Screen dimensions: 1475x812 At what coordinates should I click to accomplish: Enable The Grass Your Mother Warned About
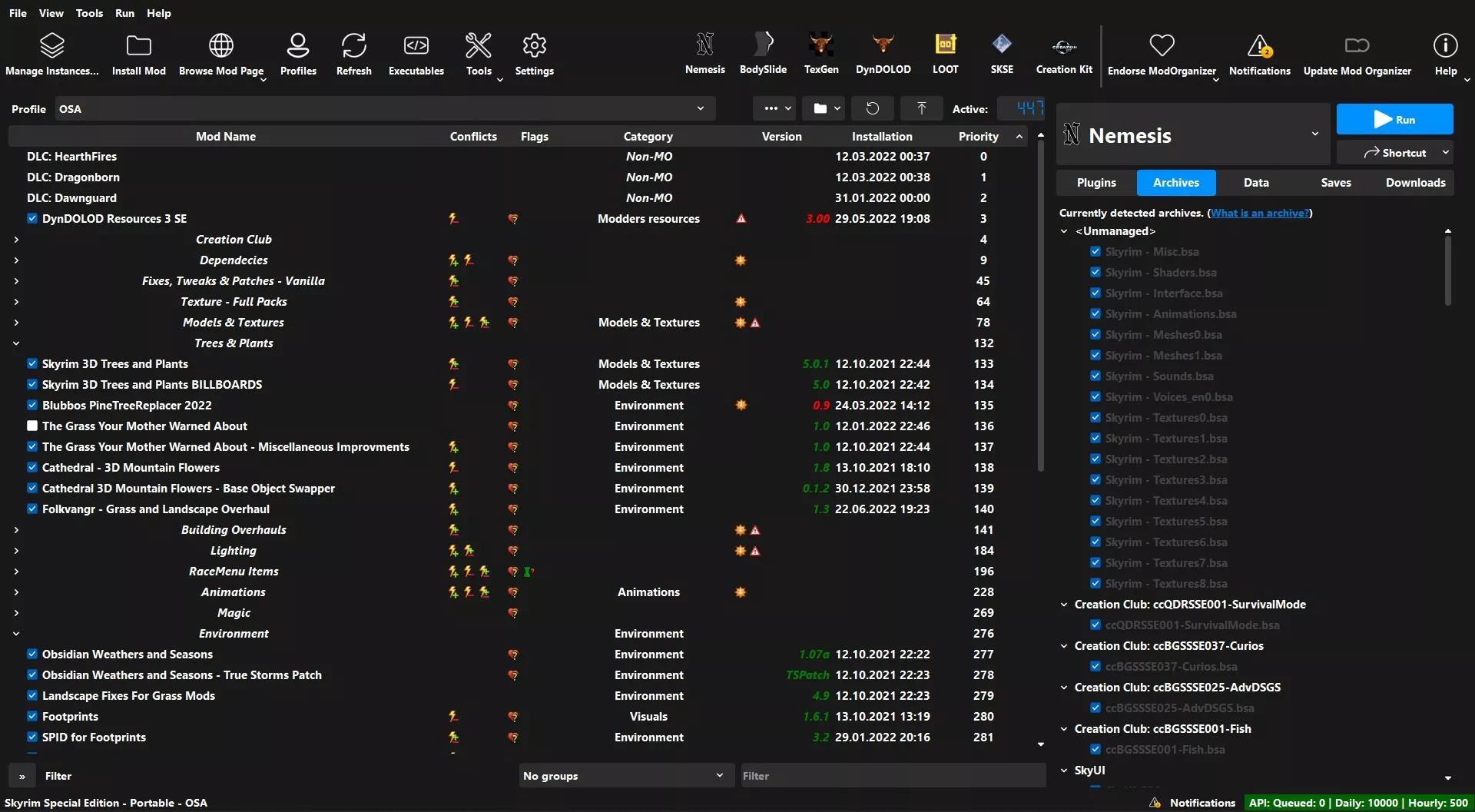tap(32, 426)
